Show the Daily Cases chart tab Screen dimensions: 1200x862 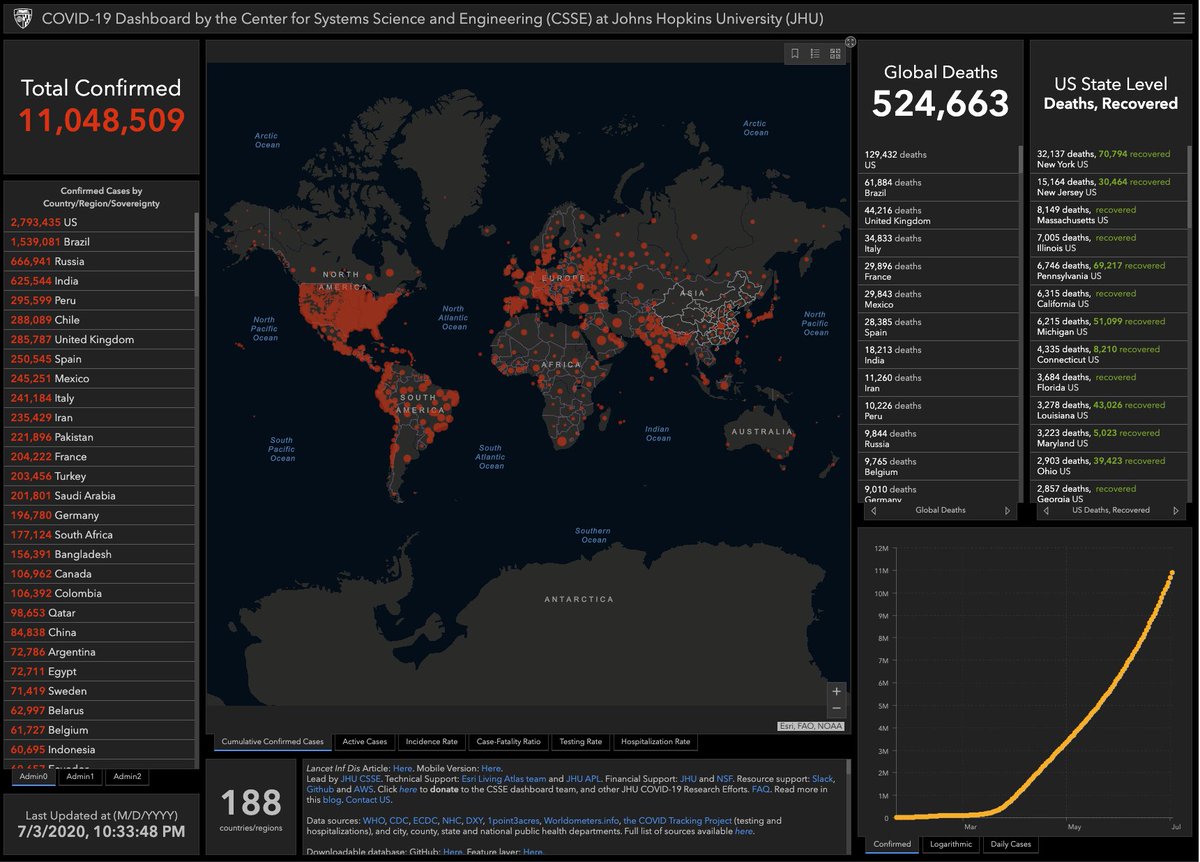(1011, 844)
